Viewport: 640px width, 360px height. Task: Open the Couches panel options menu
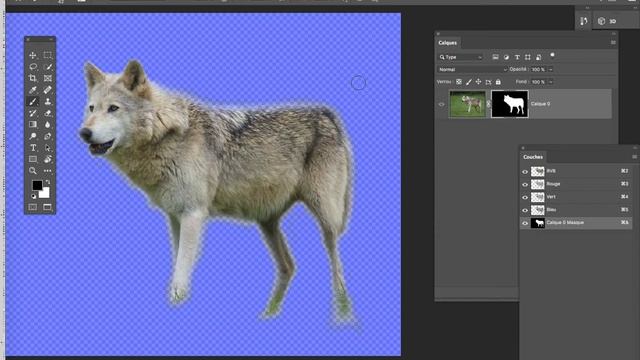[x=634, y=157]
